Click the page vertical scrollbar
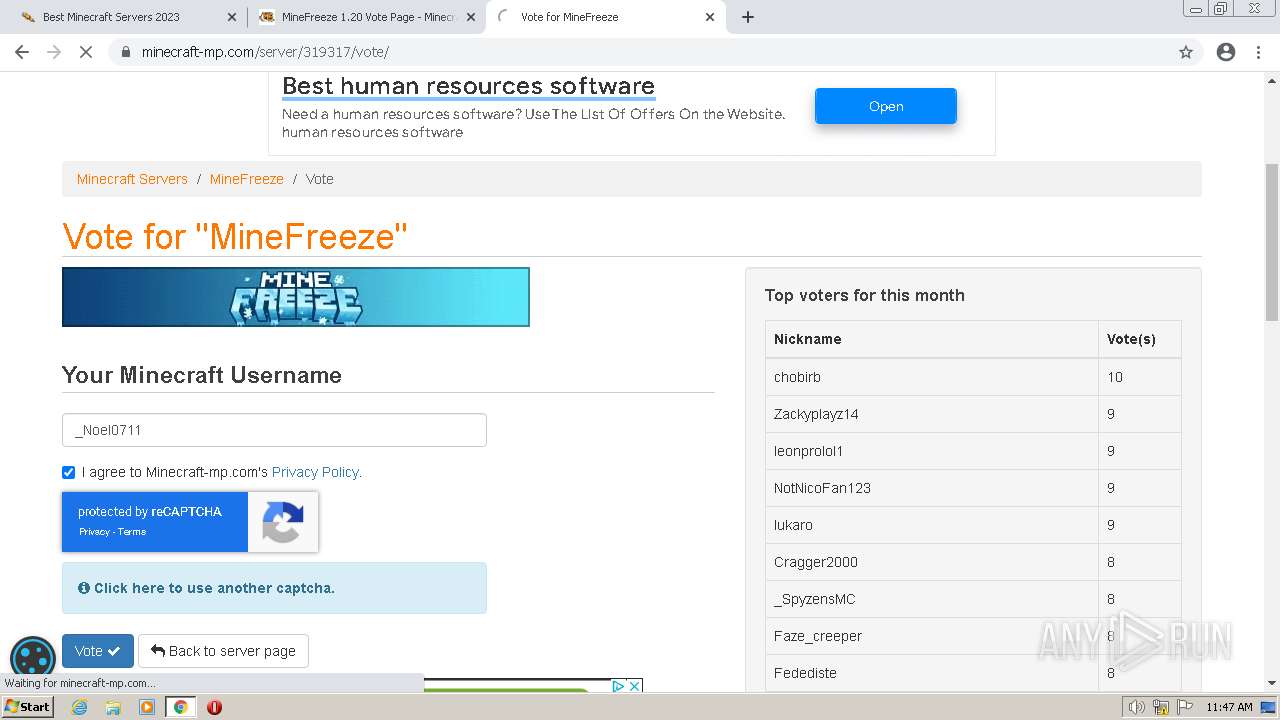The height and width of the screenshot is (720, 1280). click(1272, 243)
